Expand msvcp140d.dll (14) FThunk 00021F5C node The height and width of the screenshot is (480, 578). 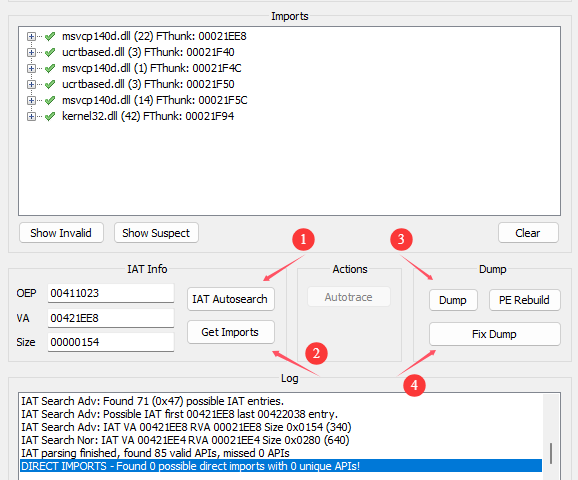pos(31,100)
